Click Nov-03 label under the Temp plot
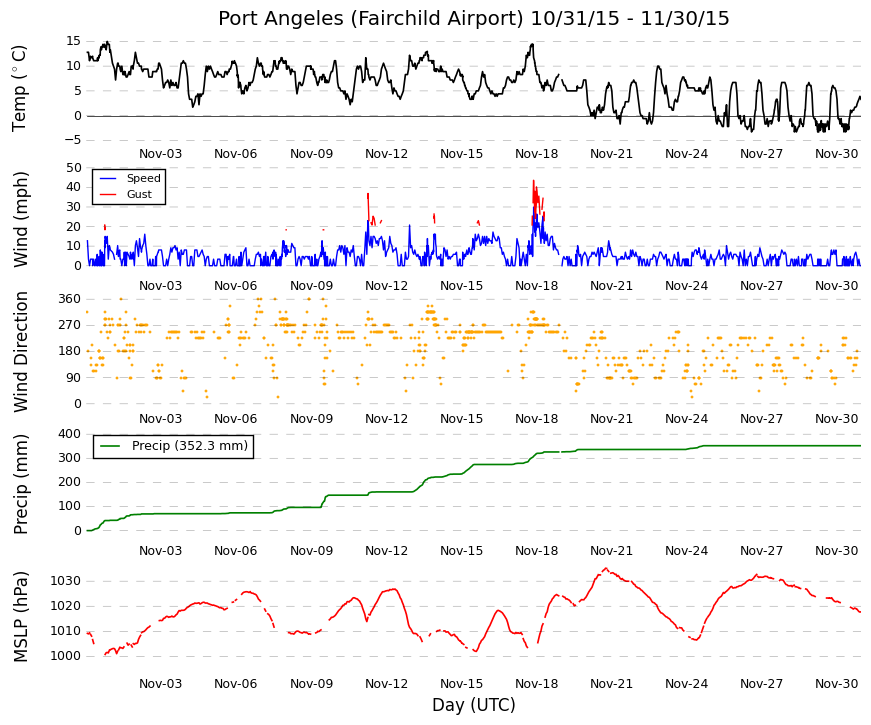 161,154
